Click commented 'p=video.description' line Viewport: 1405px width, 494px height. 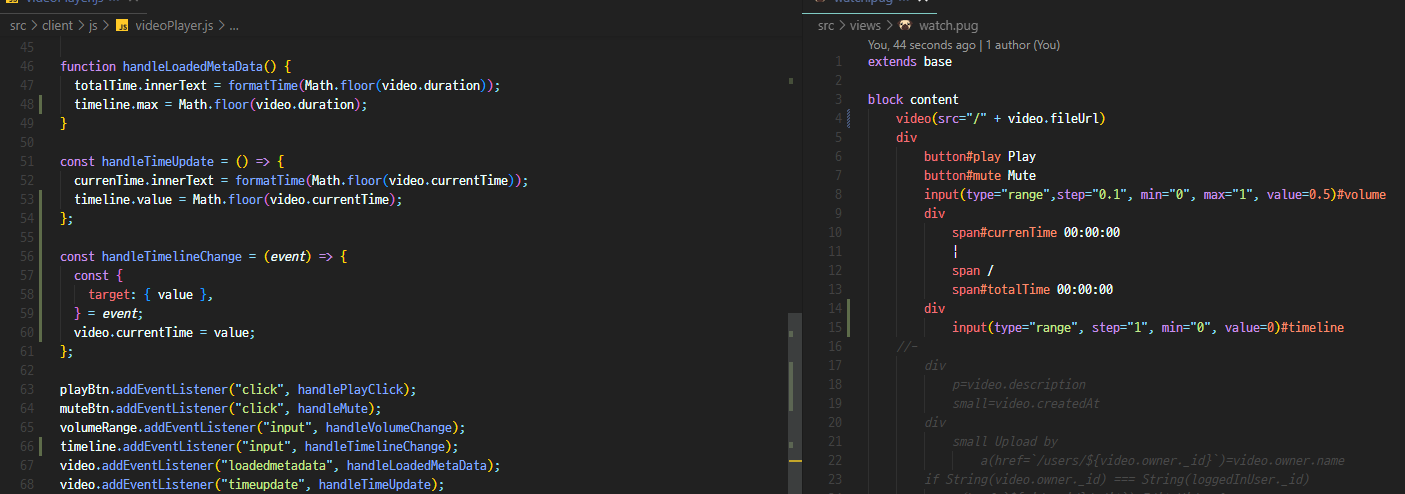1019,384
